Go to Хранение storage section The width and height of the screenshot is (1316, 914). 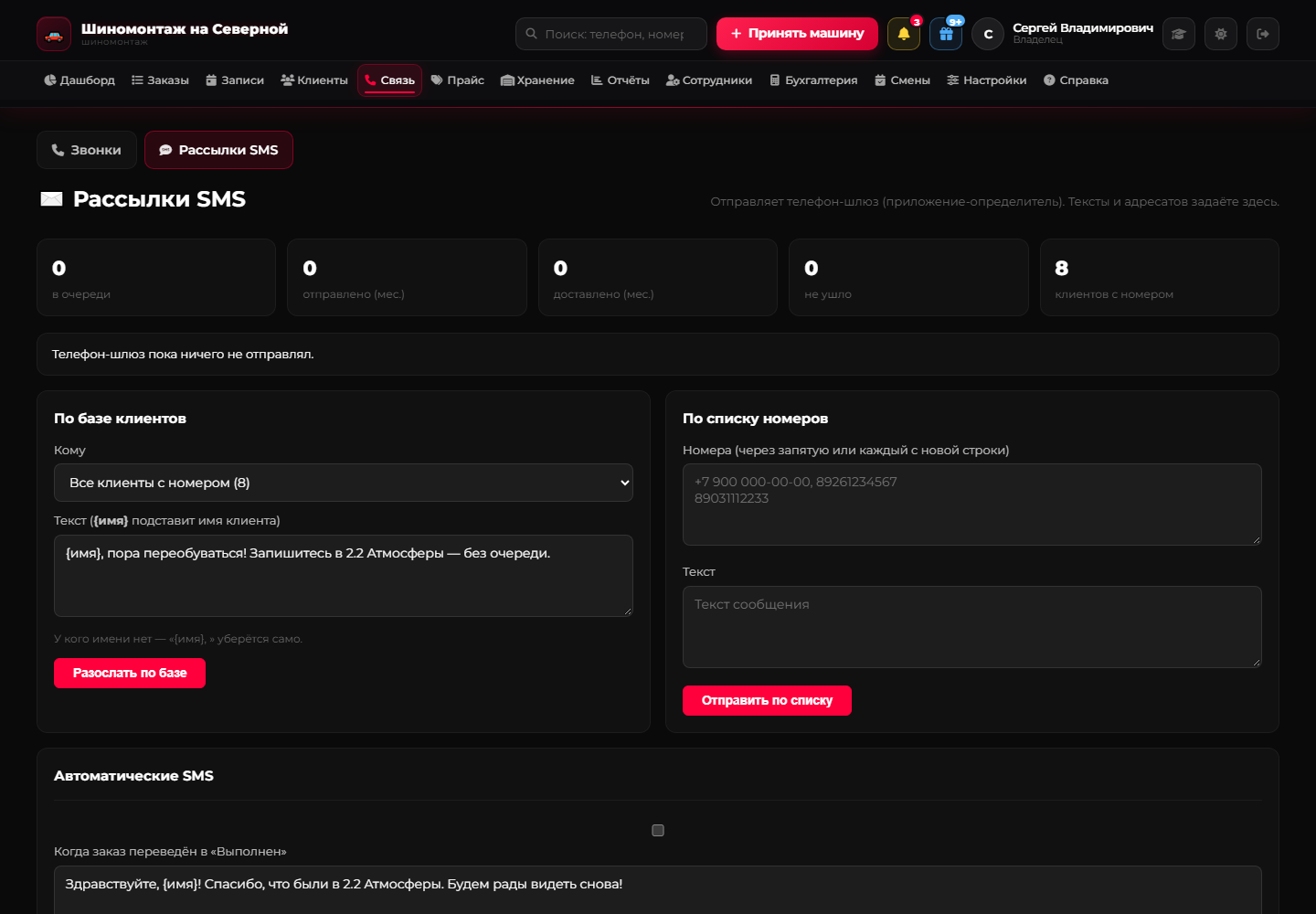point(538,80)
